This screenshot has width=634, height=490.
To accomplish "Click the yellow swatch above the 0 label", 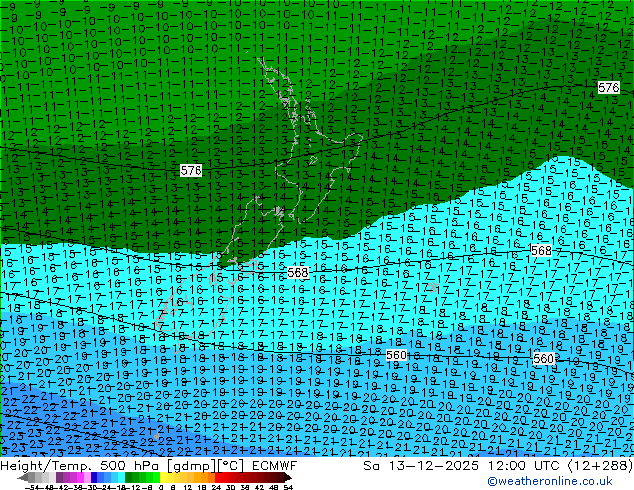I will (163, 477).
